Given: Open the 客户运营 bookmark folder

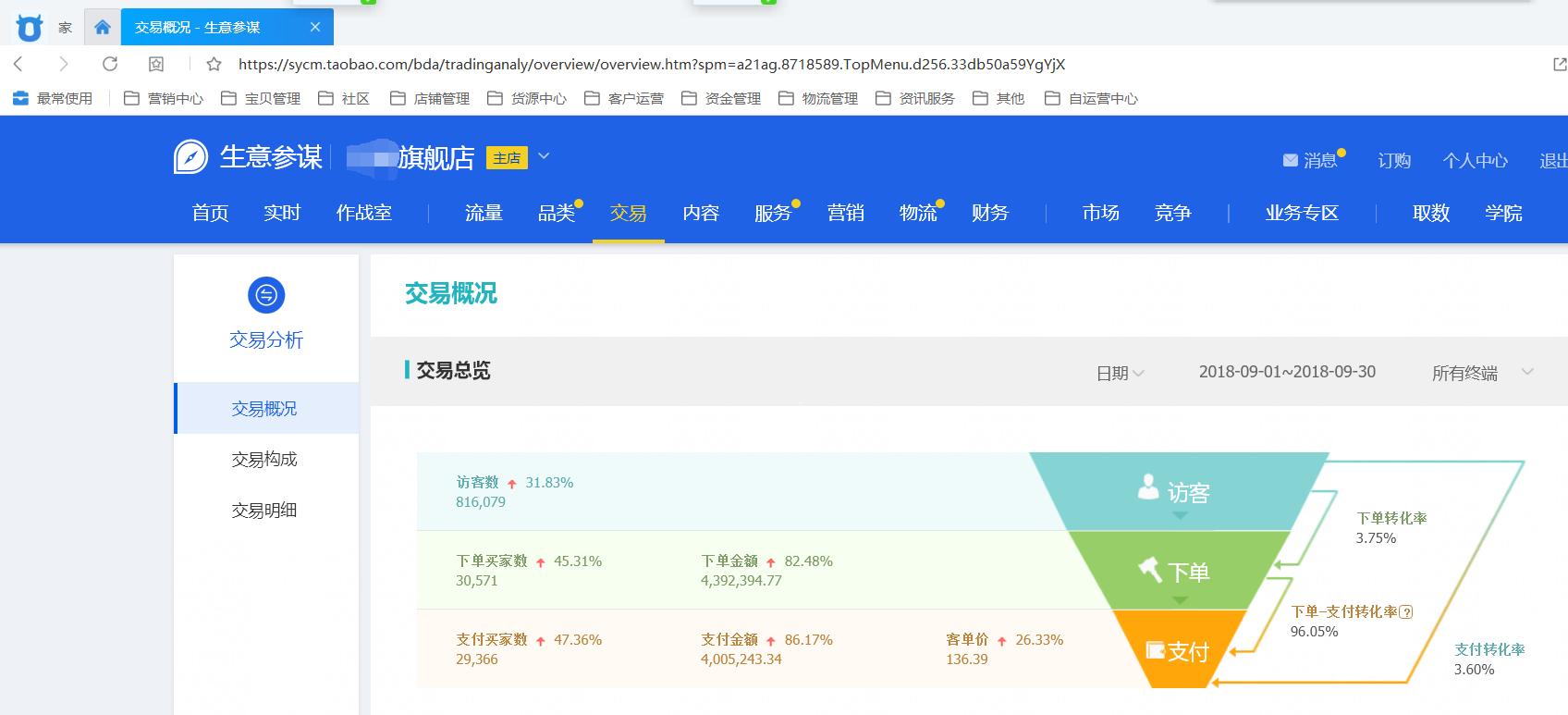Looking at the screenshot, I should (624, 98).
